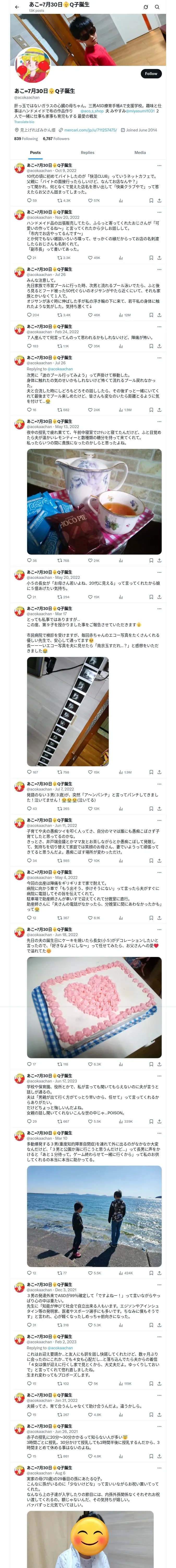
Task: Expand options for Feb 24, 2022 post
Action: [x=160, y=327]
